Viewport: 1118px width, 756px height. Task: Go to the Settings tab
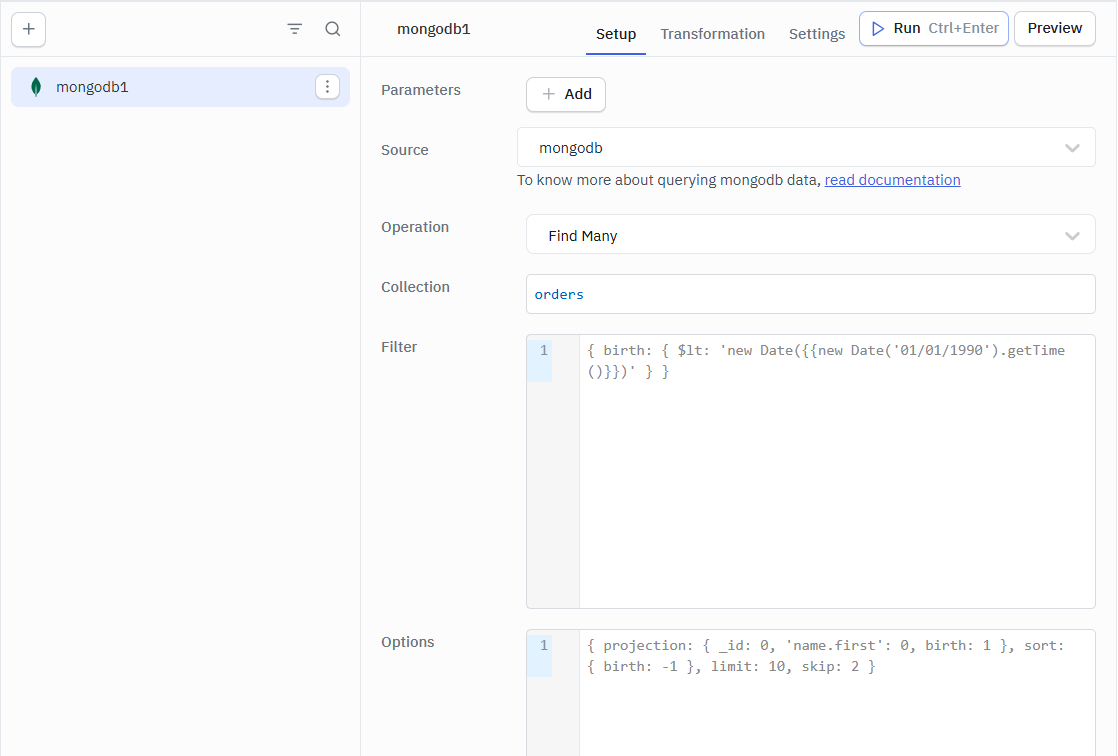(x=816, y=34)
